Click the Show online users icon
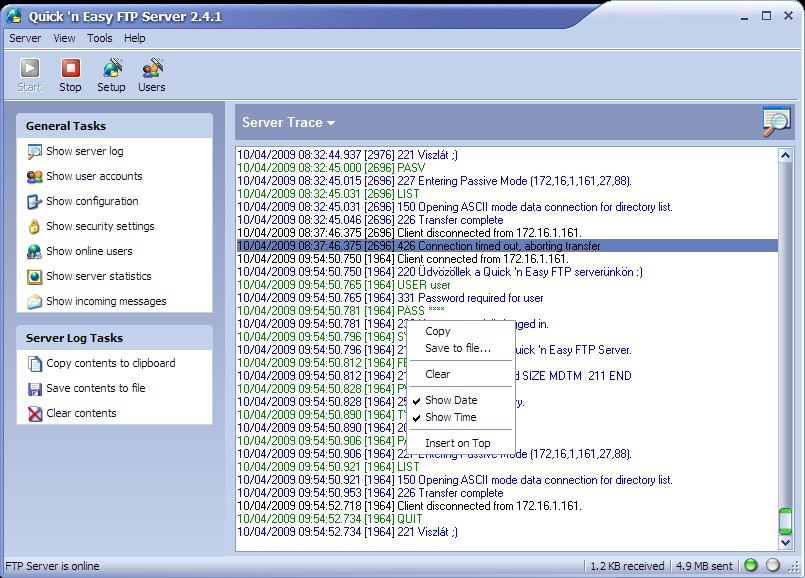The height and width of the screenshot is (578, 805). 34,252
